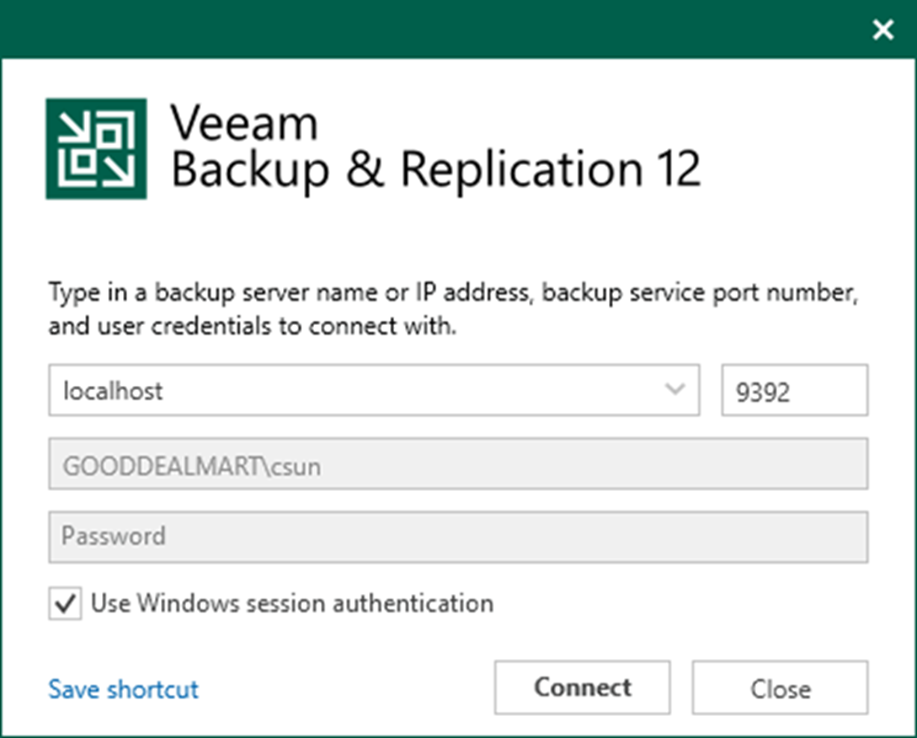Click the port number field showing 9392

pos(794,390)
